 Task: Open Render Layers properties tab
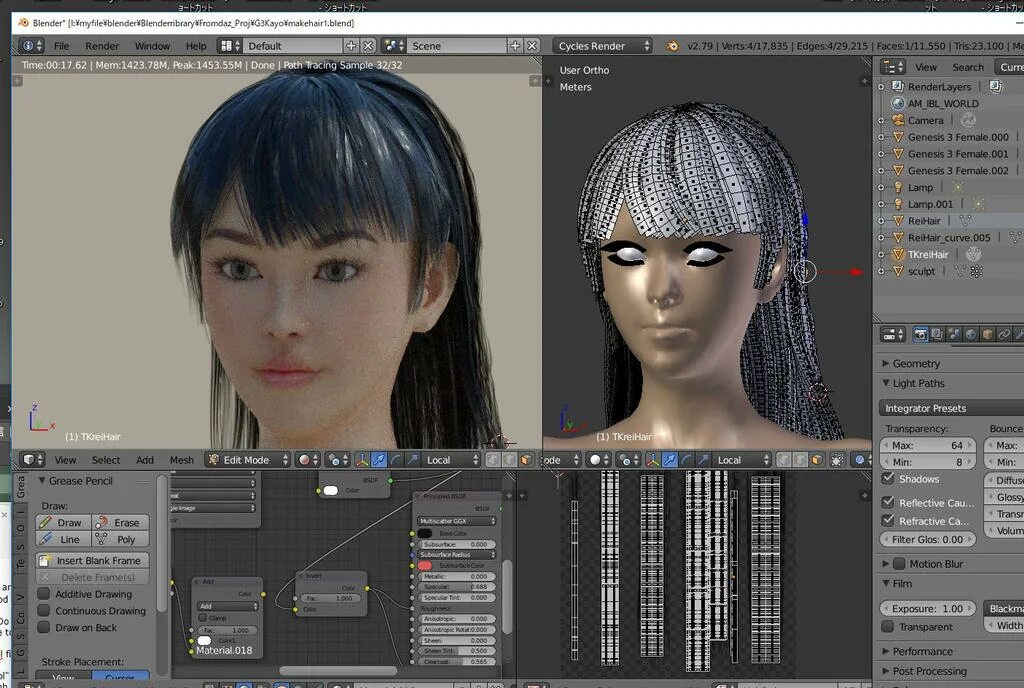(x=937, y=334)
